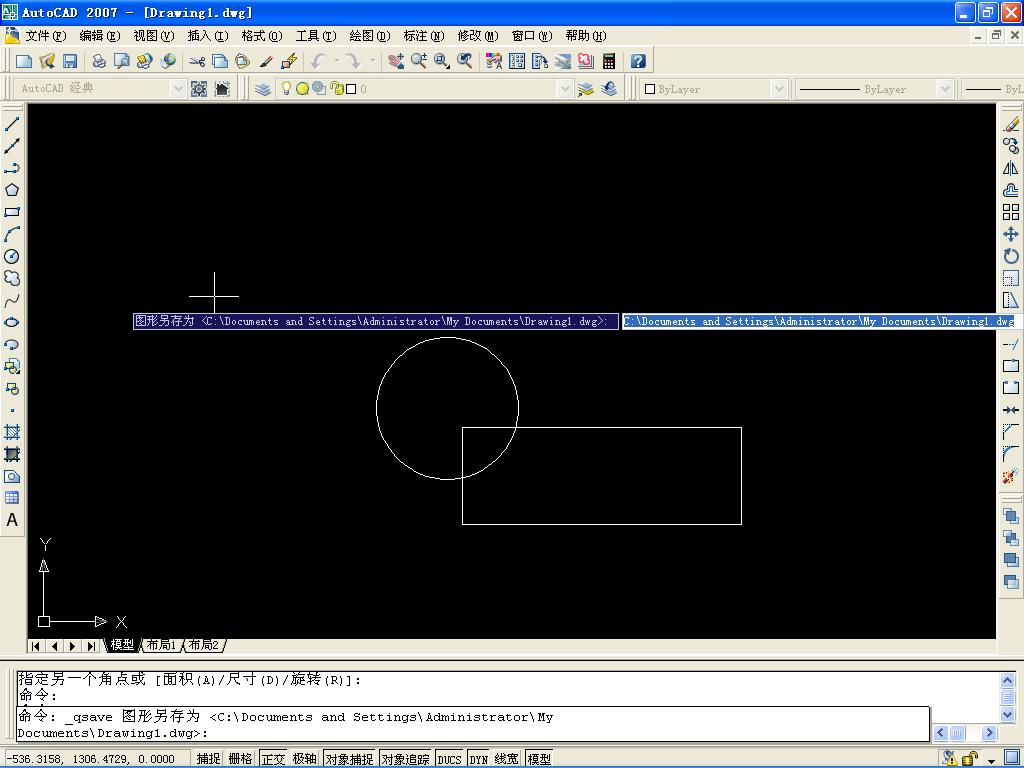
Task: Toggle 极轴 polar tracking
Action: click(304, 758)
